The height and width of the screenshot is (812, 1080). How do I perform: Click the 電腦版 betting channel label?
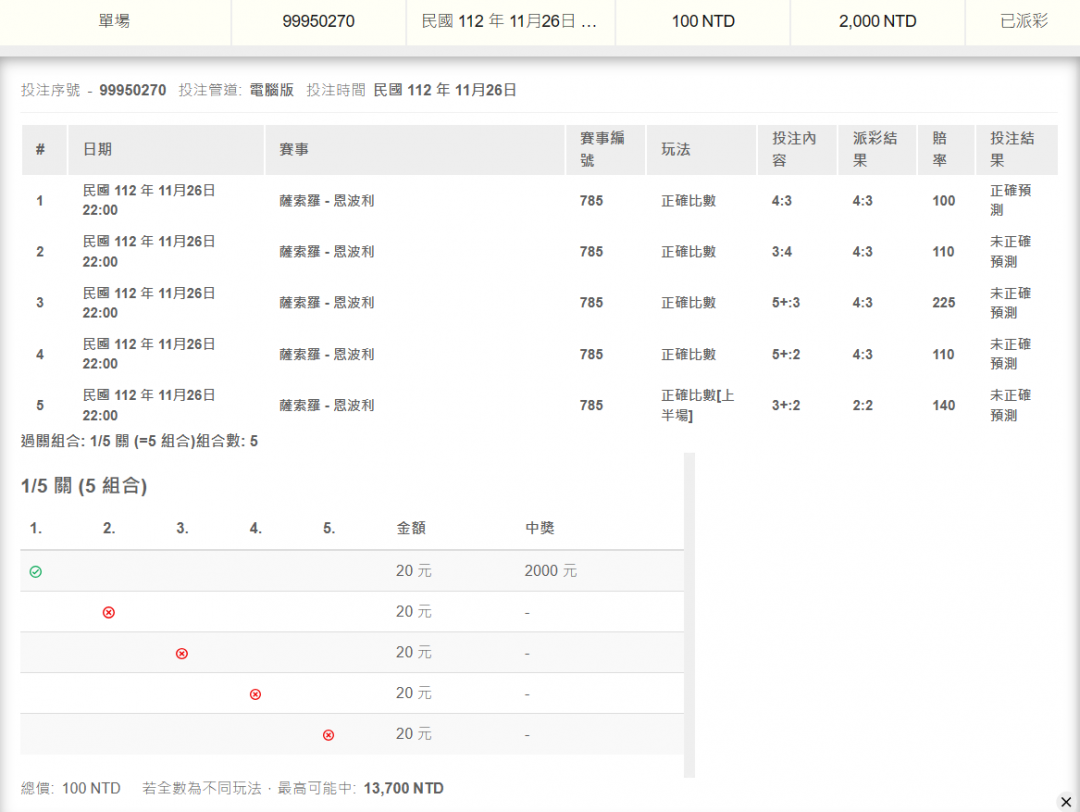[271, 90]
